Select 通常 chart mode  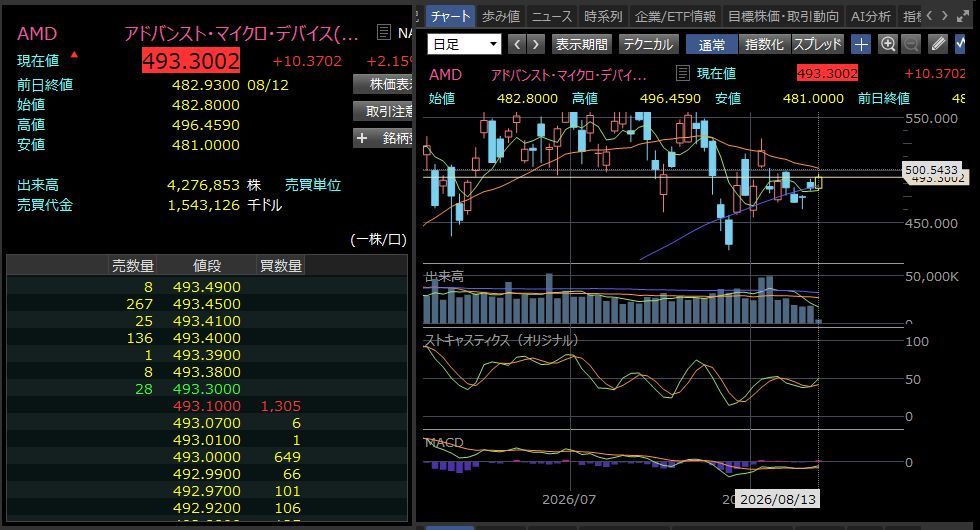pyautogui.click(x=711, y=44)
